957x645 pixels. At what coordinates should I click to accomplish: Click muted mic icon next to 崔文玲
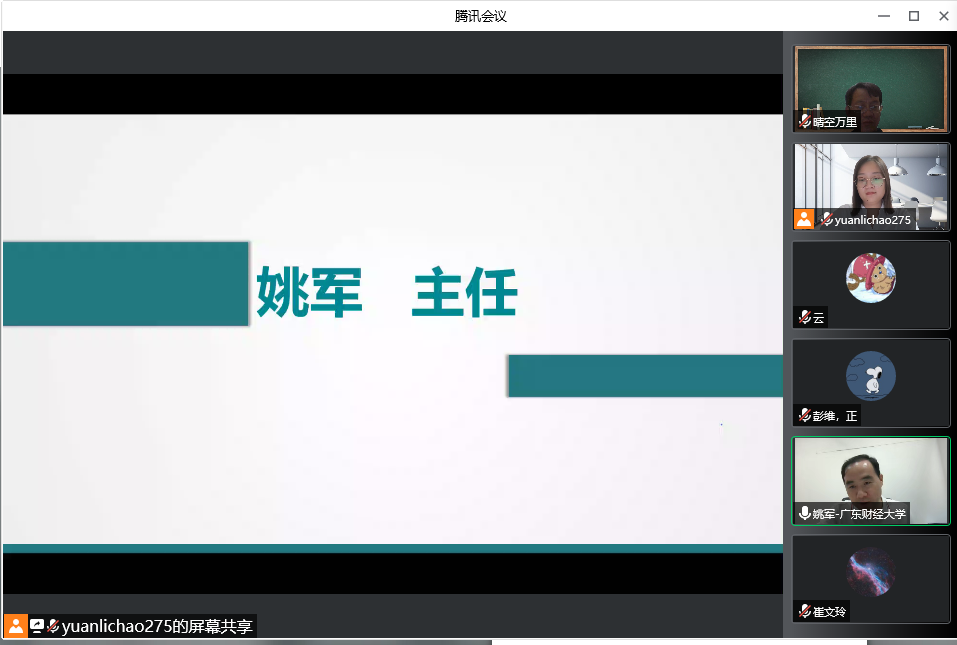pyautogui.click(x=805, y=611)
